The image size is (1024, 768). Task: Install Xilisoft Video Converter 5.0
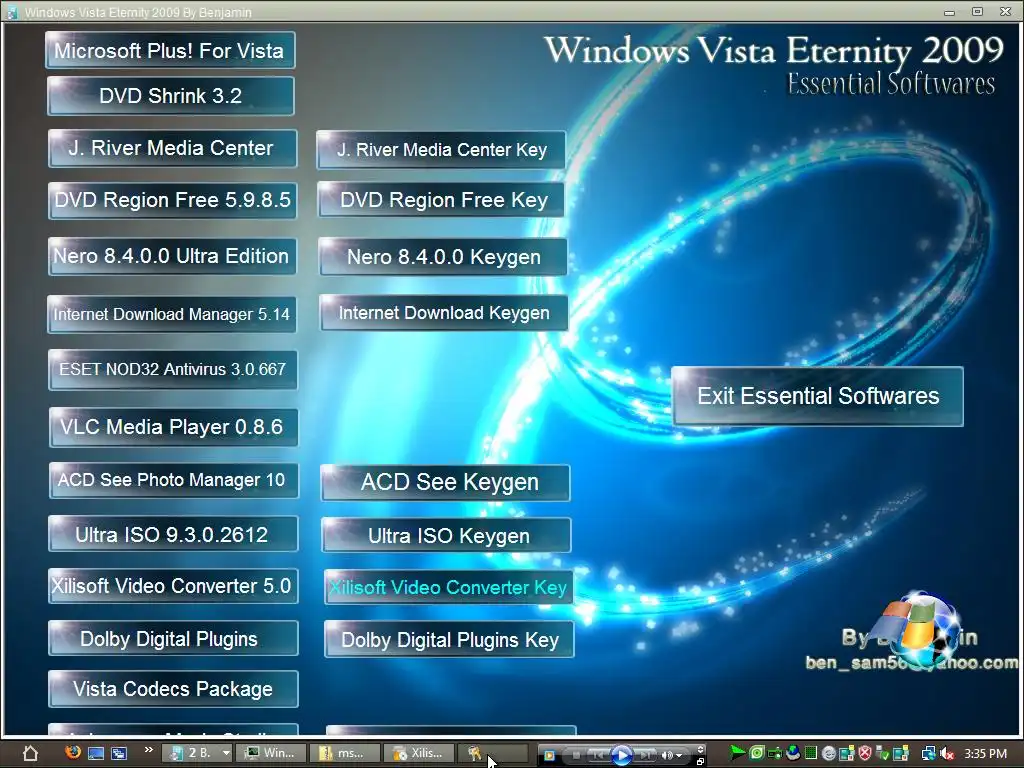click(173, 586)
